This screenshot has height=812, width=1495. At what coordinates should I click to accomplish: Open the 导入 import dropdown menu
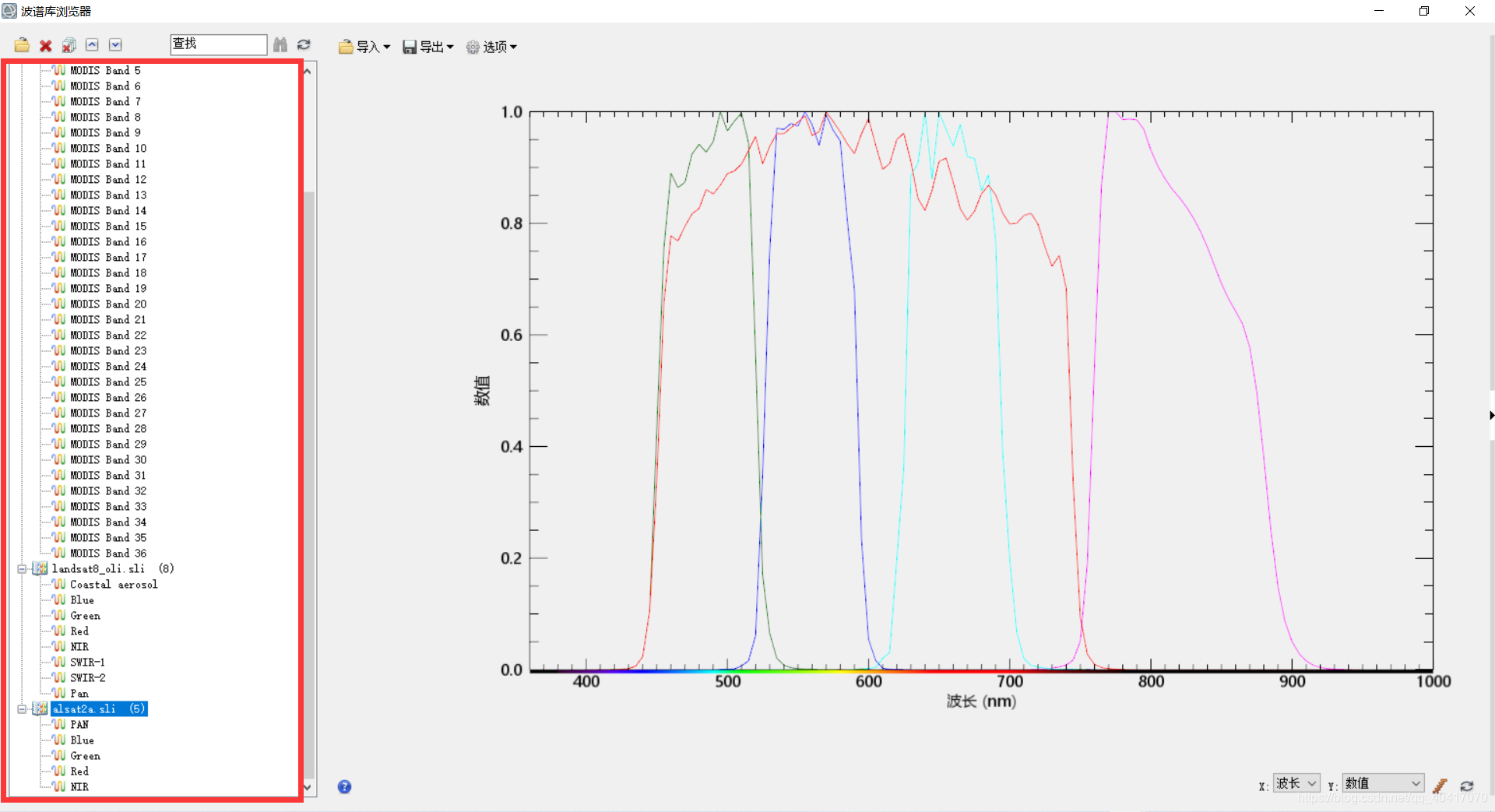pyautogui.click(x=364, y=47)
